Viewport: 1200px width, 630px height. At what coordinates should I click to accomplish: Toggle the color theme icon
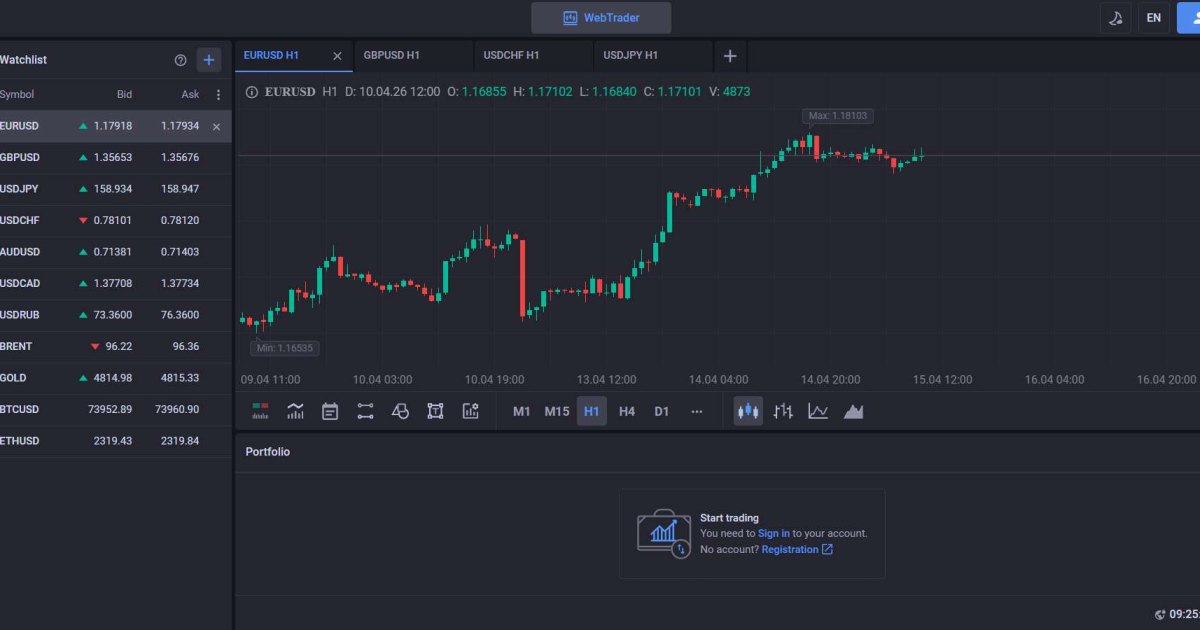click(1115, 18)
